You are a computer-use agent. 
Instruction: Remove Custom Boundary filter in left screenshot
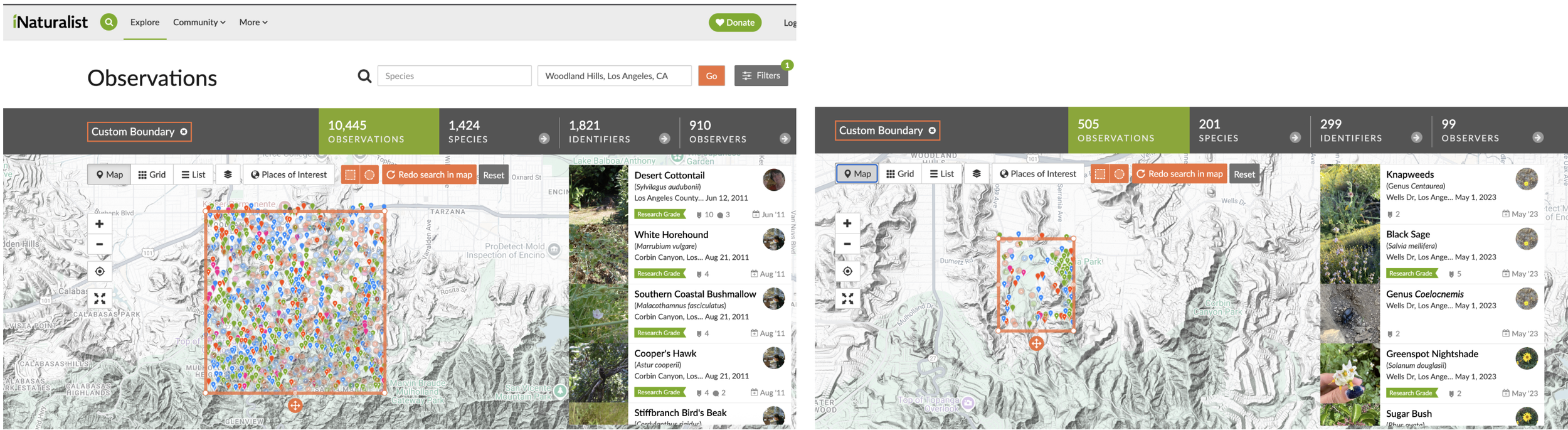[x=184, y=132]
